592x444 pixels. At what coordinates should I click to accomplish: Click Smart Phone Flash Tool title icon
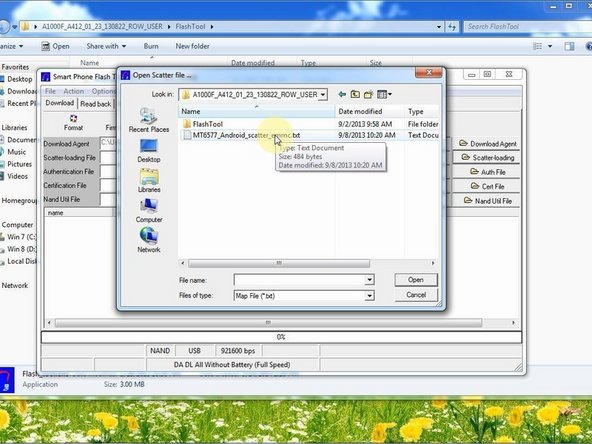(x=46, y=77)
